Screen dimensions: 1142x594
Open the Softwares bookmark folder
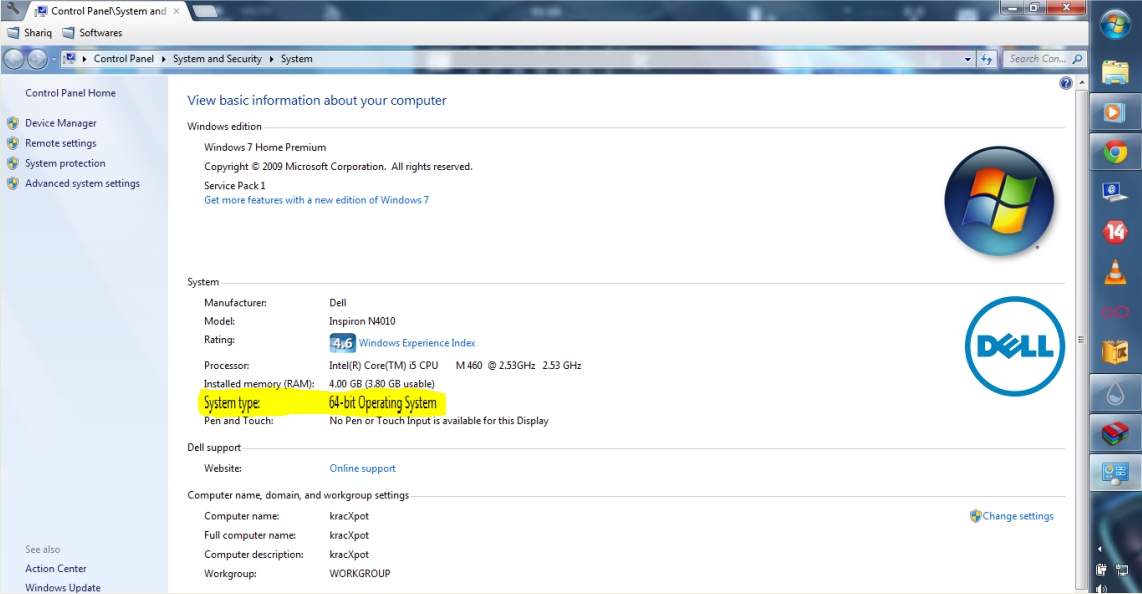click(x=92, y=33)
